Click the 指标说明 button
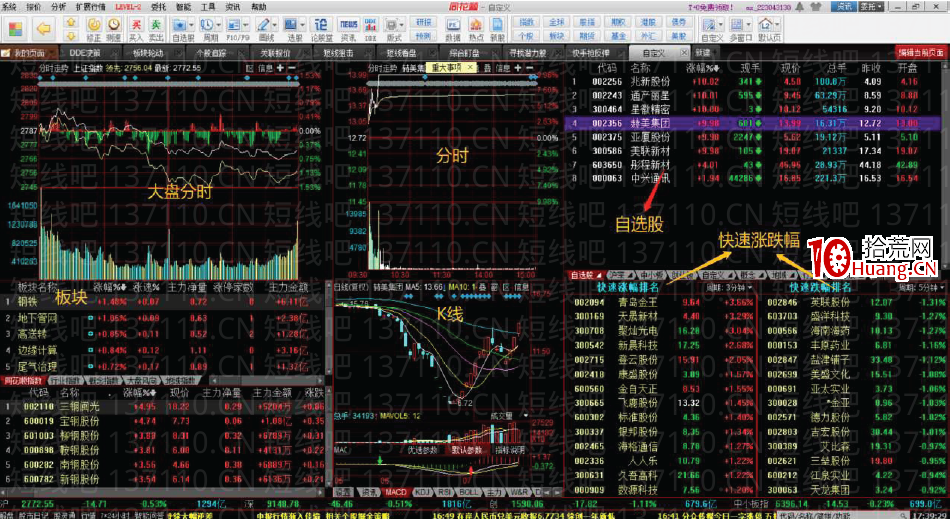Image resolution: width=950 pixels, height=519 pixels. (509, 450)
